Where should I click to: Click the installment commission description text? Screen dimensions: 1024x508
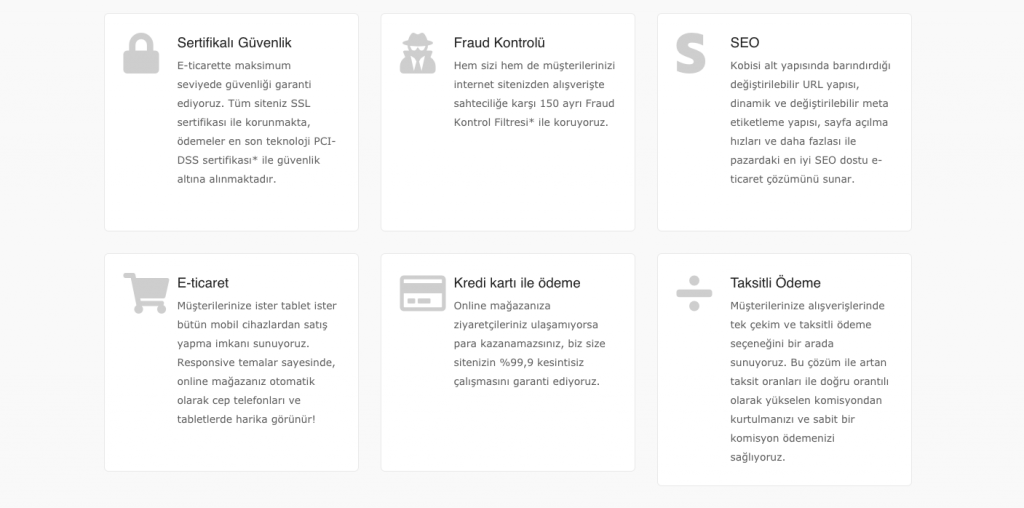(x=810, y=381)
